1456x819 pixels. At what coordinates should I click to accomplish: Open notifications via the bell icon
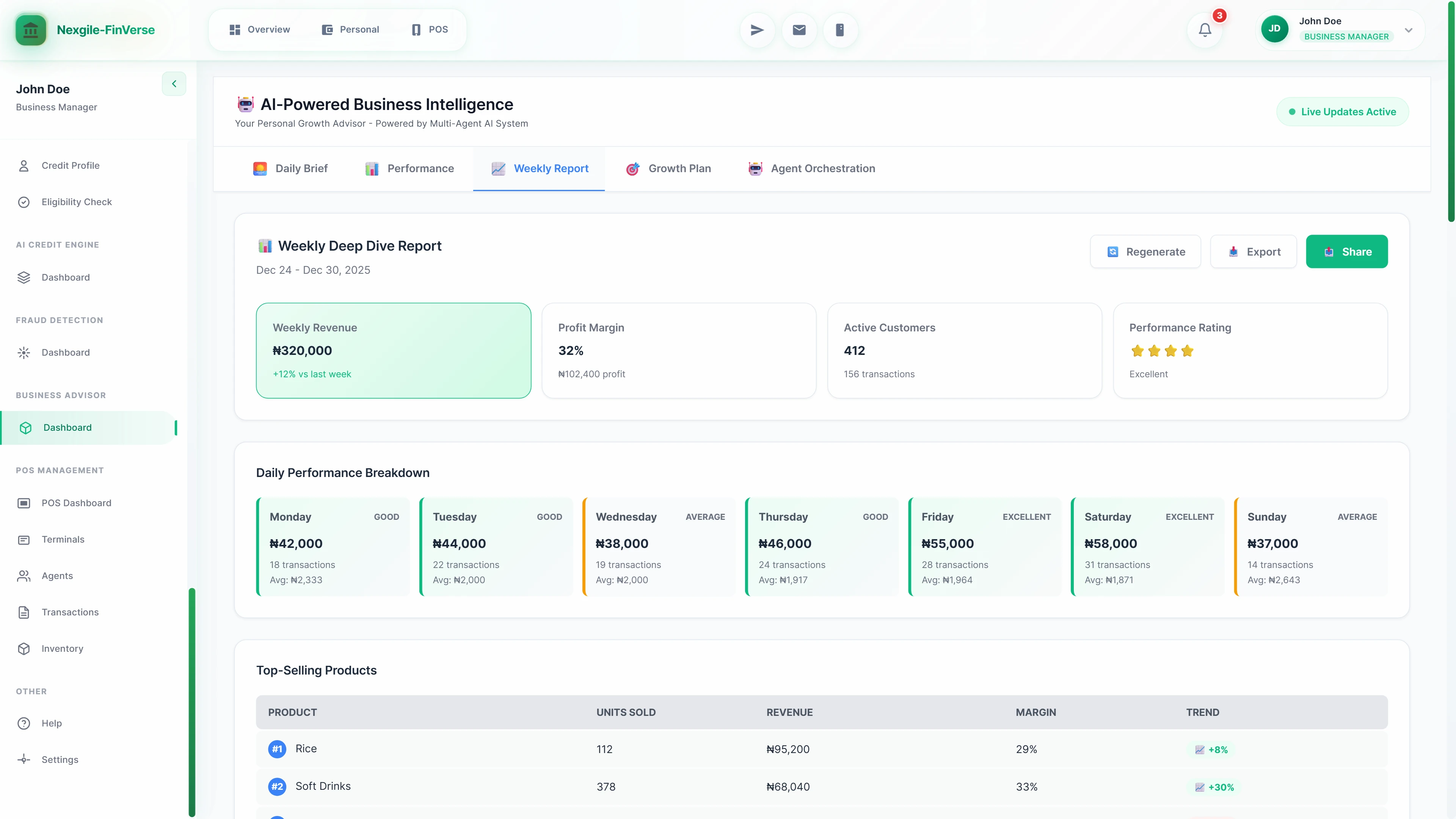pos(1205,30)
